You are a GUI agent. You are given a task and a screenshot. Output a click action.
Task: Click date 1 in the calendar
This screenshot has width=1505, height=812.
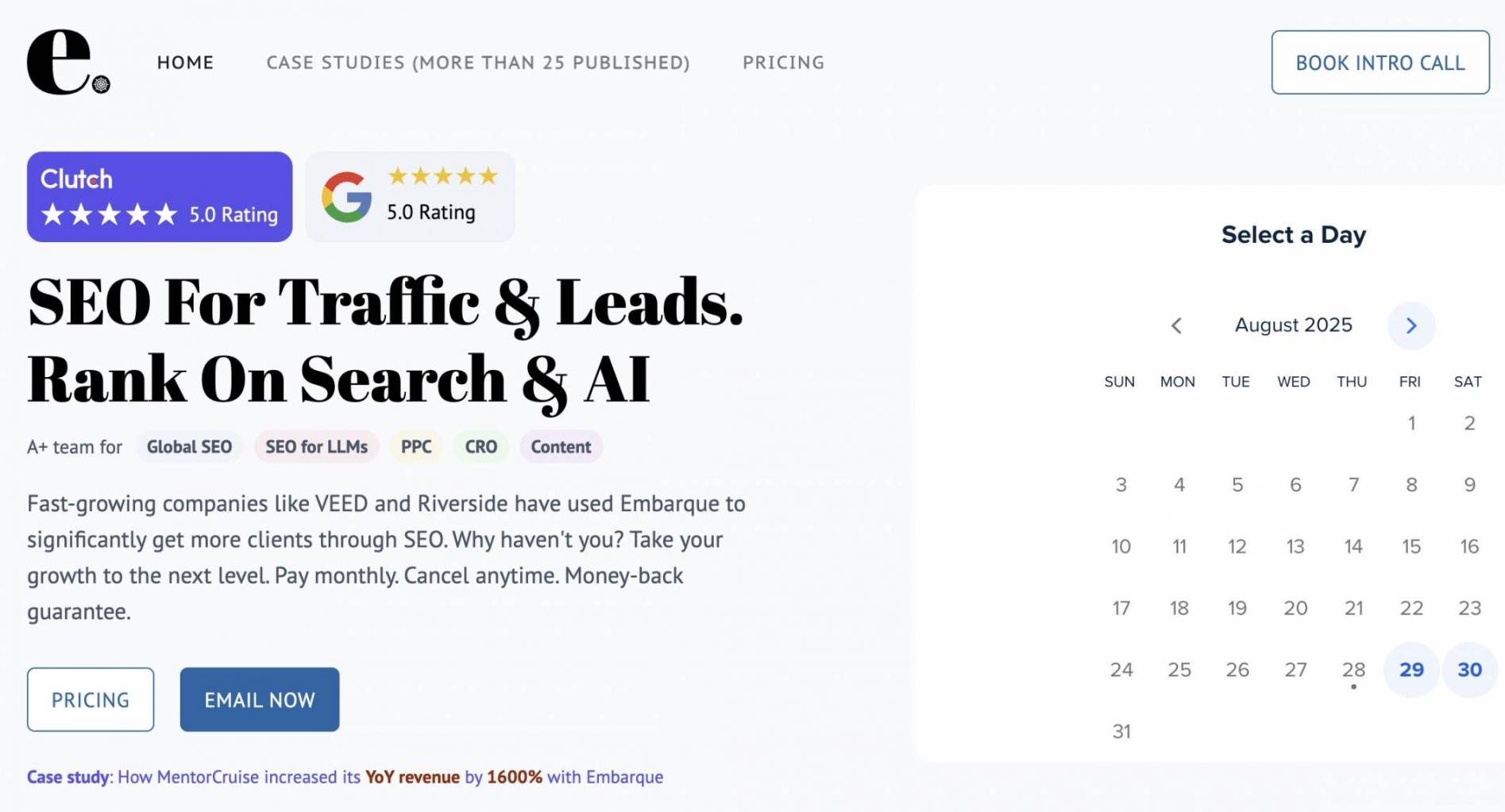[x=1411, y=423]
